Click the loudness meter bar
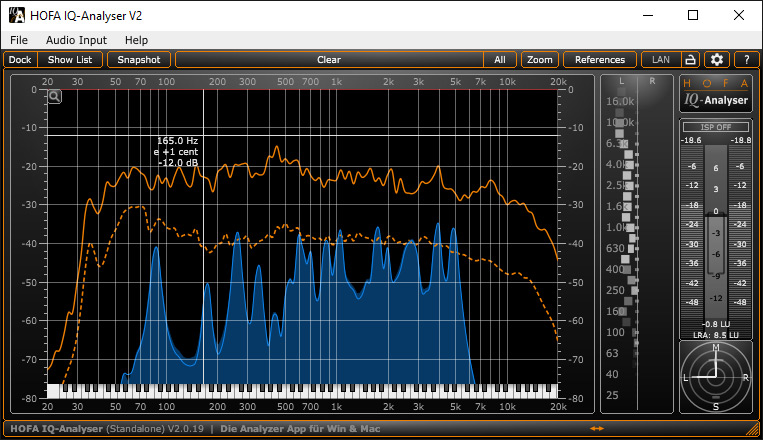Screen dimensions: 763x440 pyautogui.click(x=715, y=240)
